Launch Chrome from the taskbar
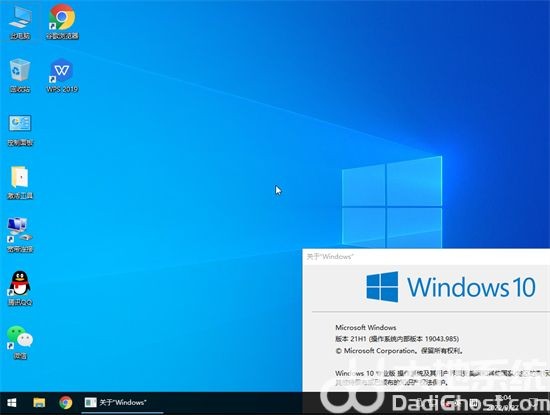The image size is (550, 415). tap(66, 403)
